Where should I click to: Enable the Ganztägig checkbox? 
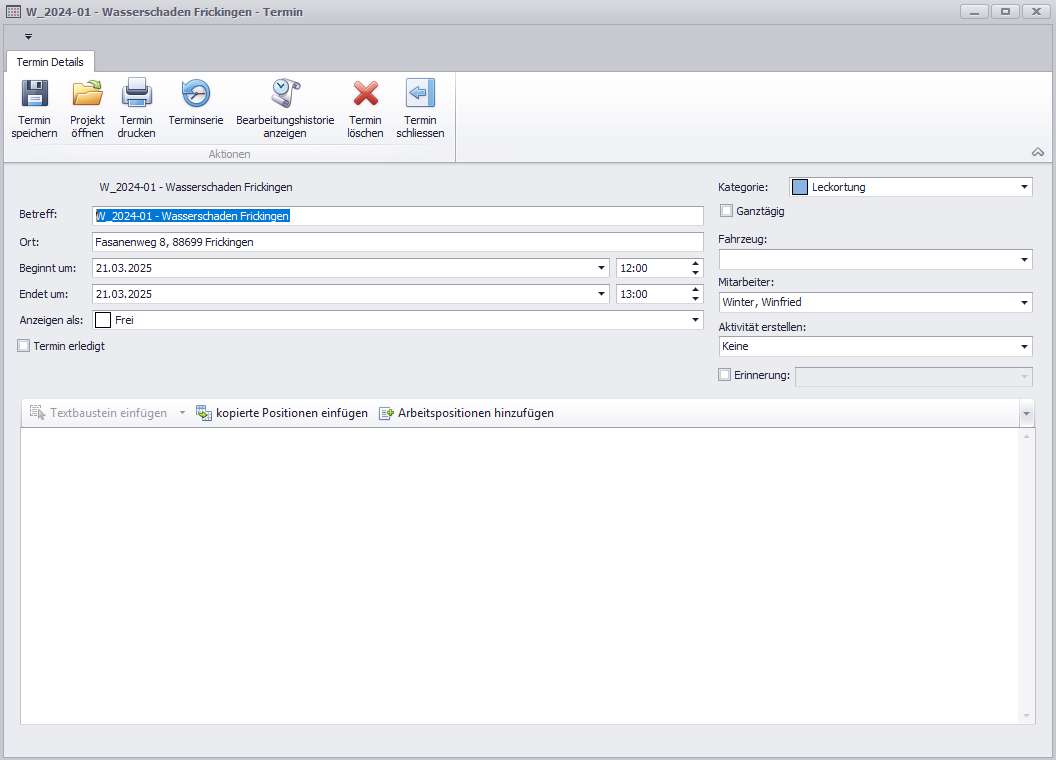pos(727,211)
